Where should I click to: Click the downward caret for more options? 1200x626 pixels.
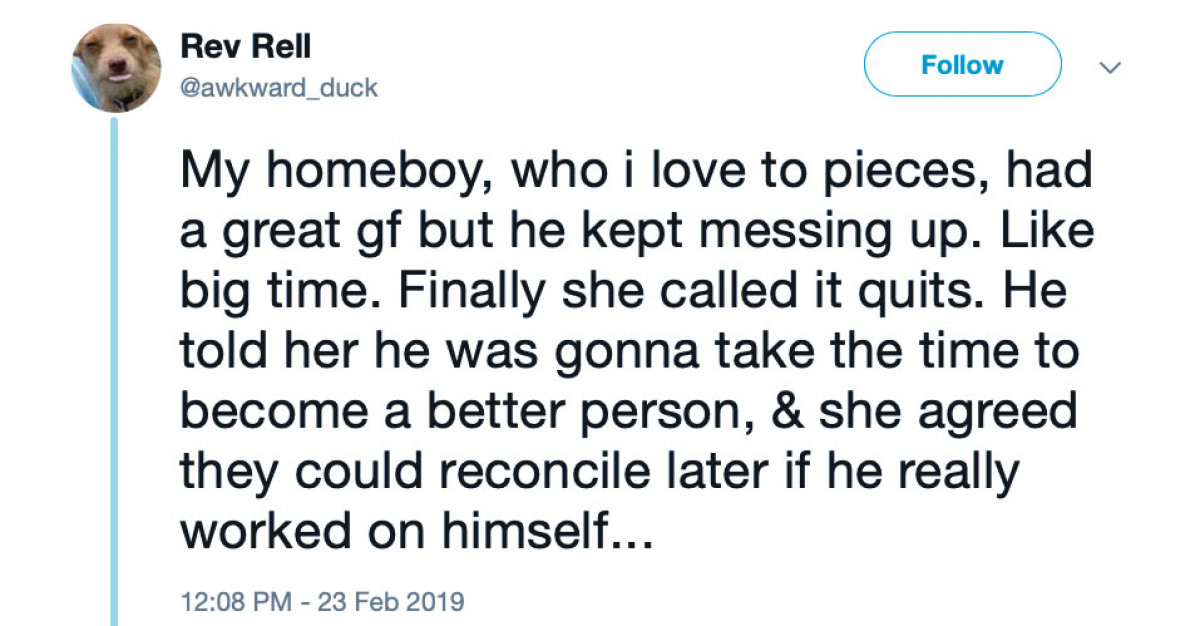tap(1110, 67)
